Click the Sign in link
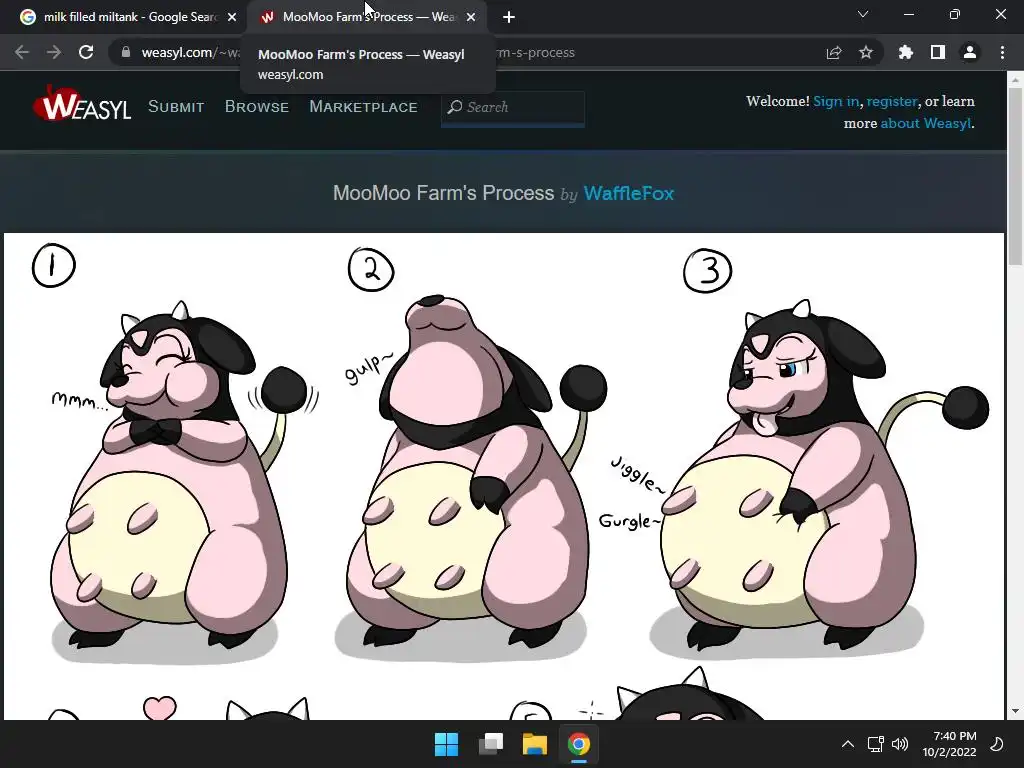Image resolution: width=1024 pixels, height=768 pixels. pos(836,101)
